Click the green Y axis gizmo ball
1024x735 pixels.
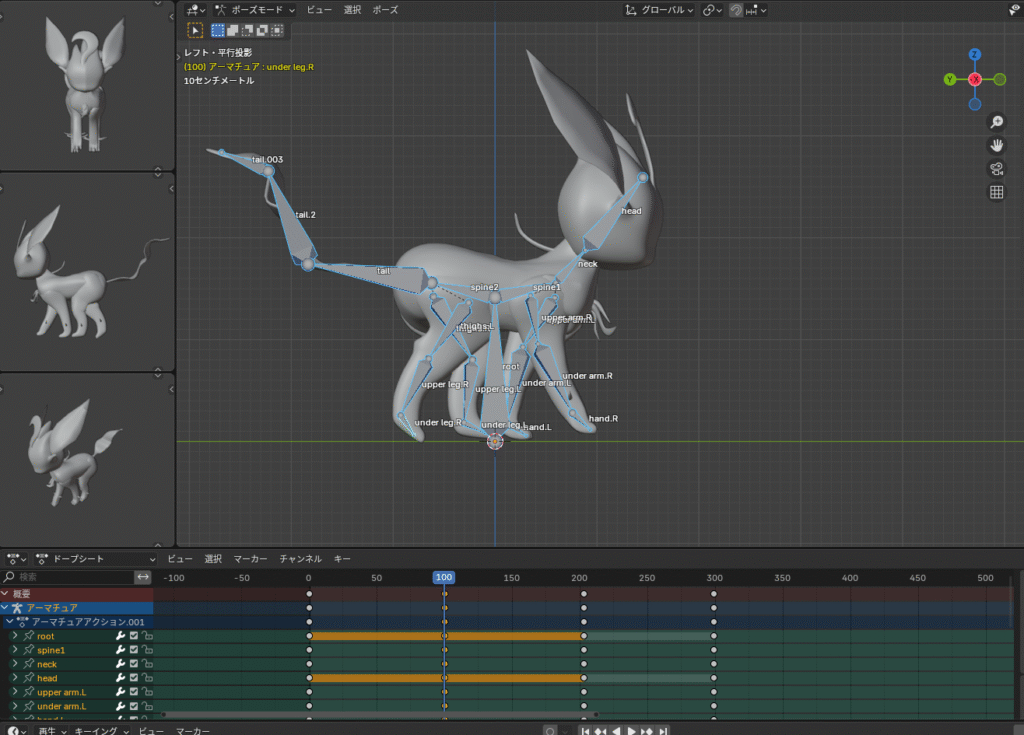click(x=950, y=79)
